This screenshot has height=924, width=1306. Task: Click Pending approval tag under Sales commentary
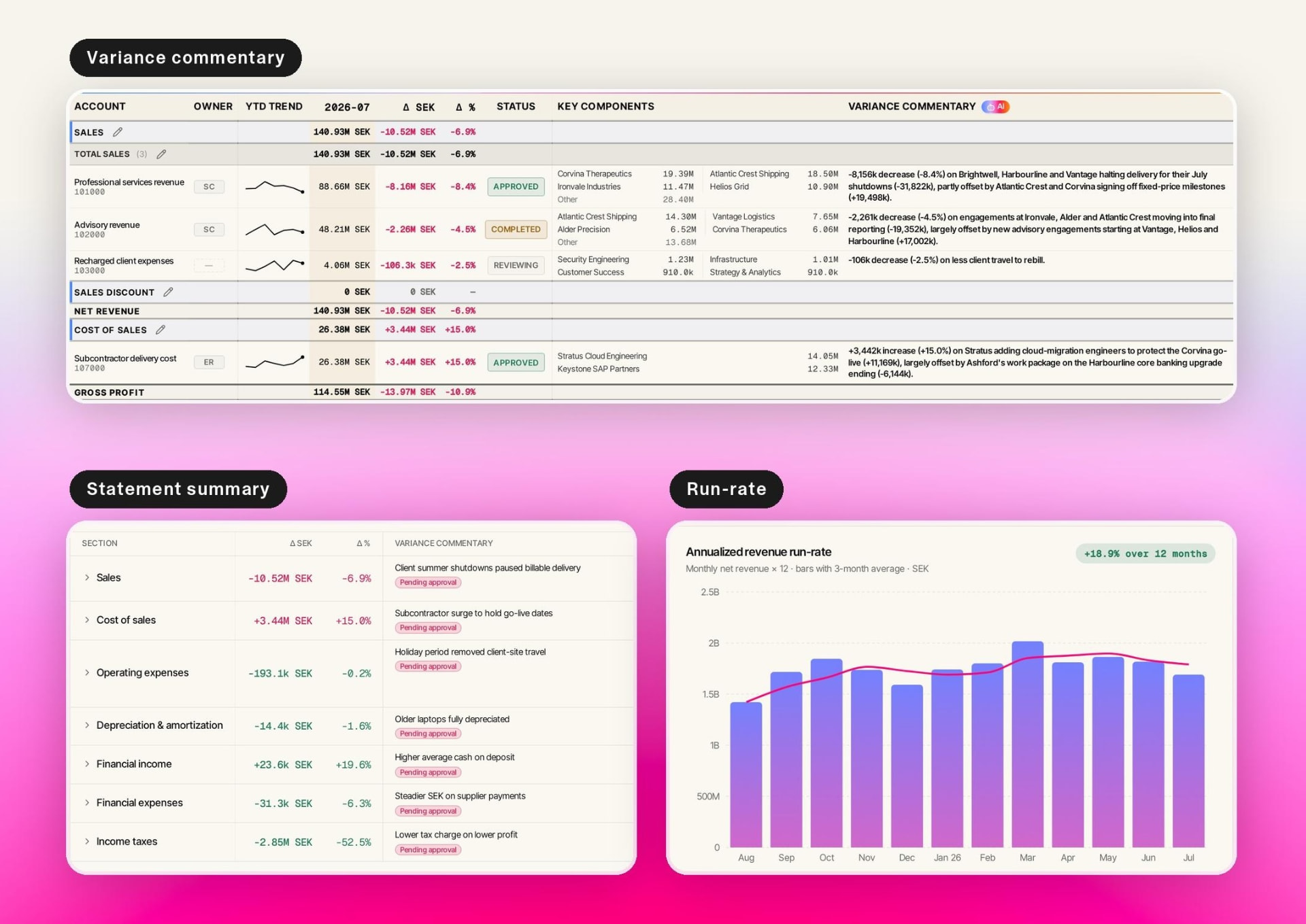[428, 583]
